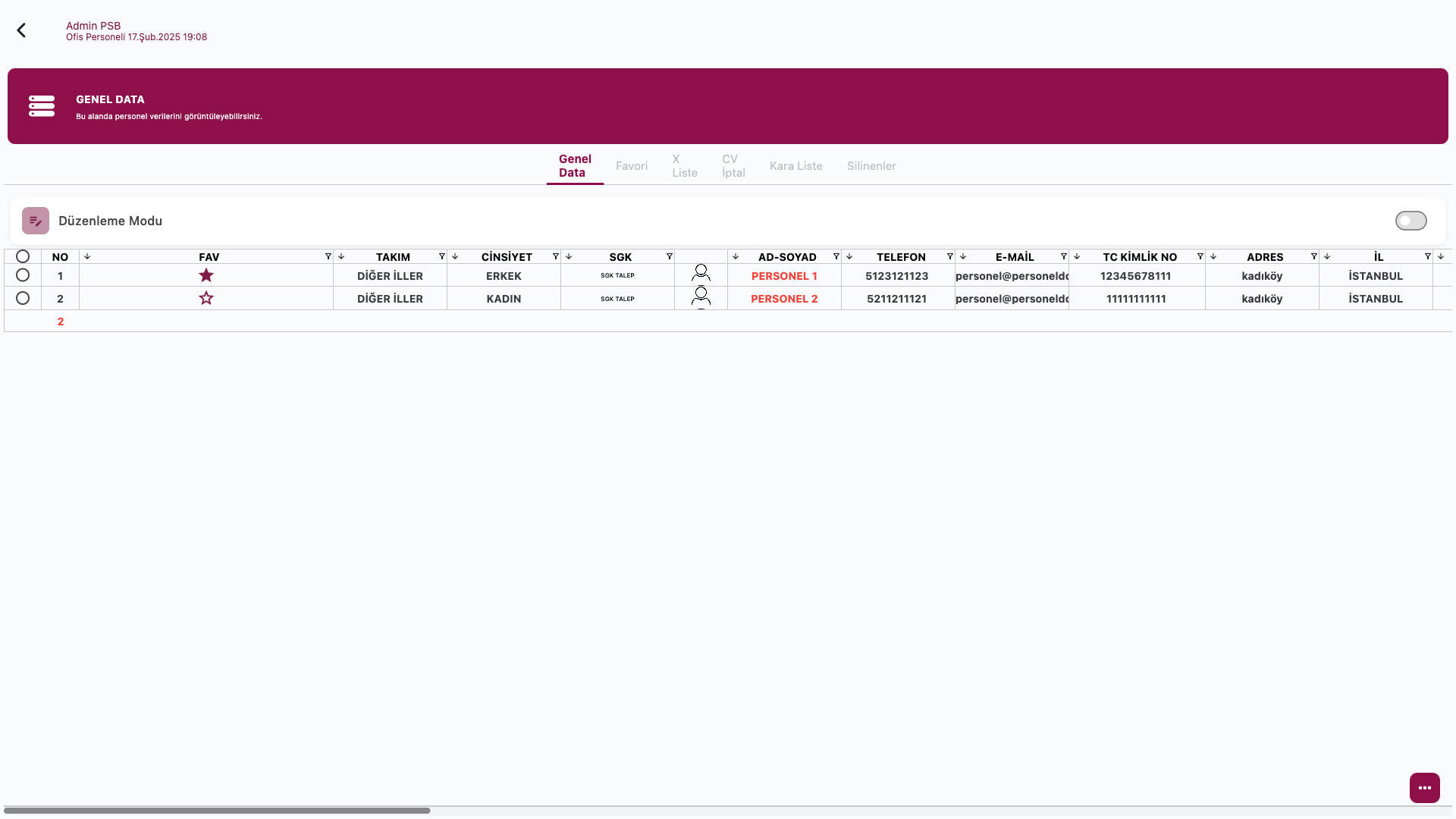Open the CİNSİYET column filter

click(555, 256)
